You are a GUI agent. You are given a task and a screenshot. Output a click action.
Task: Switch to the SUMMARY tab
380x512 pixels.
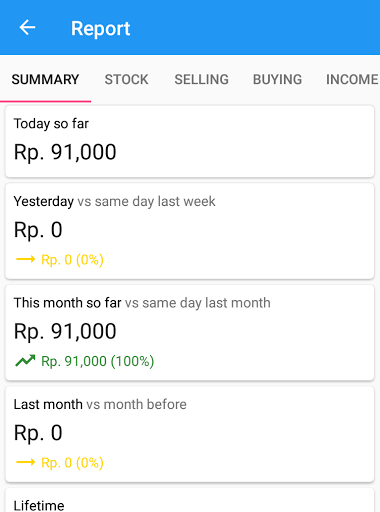coord(45,79)
